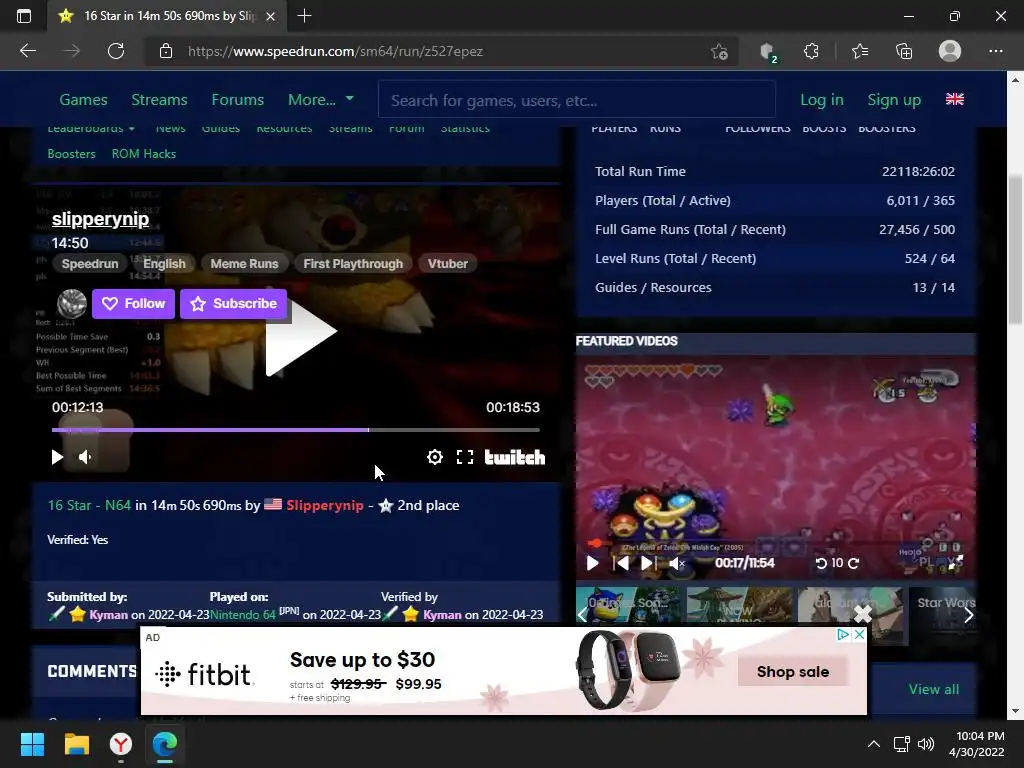1024x768 pixels.
Task: Click the small play button in the Twitch player controls
Action: (x=57, y=457)
